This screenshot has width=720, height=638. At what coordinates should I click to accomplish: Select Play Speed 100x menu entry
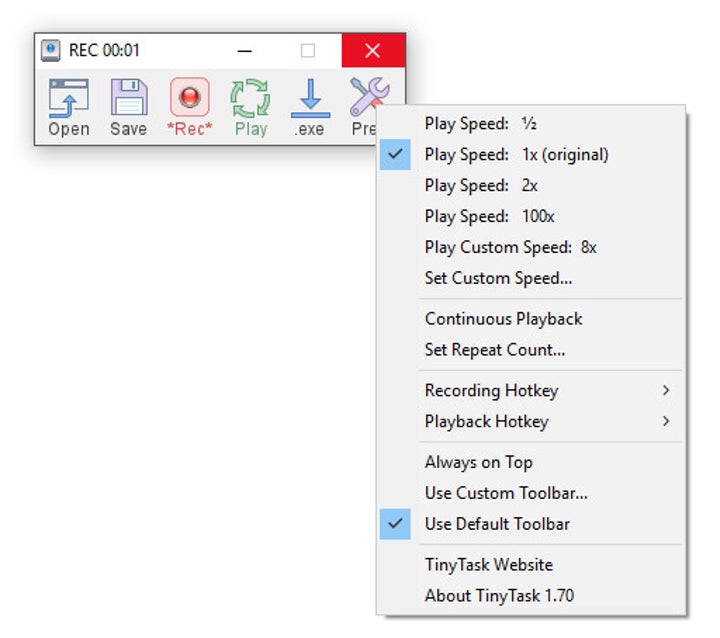[x=489, y=216]
